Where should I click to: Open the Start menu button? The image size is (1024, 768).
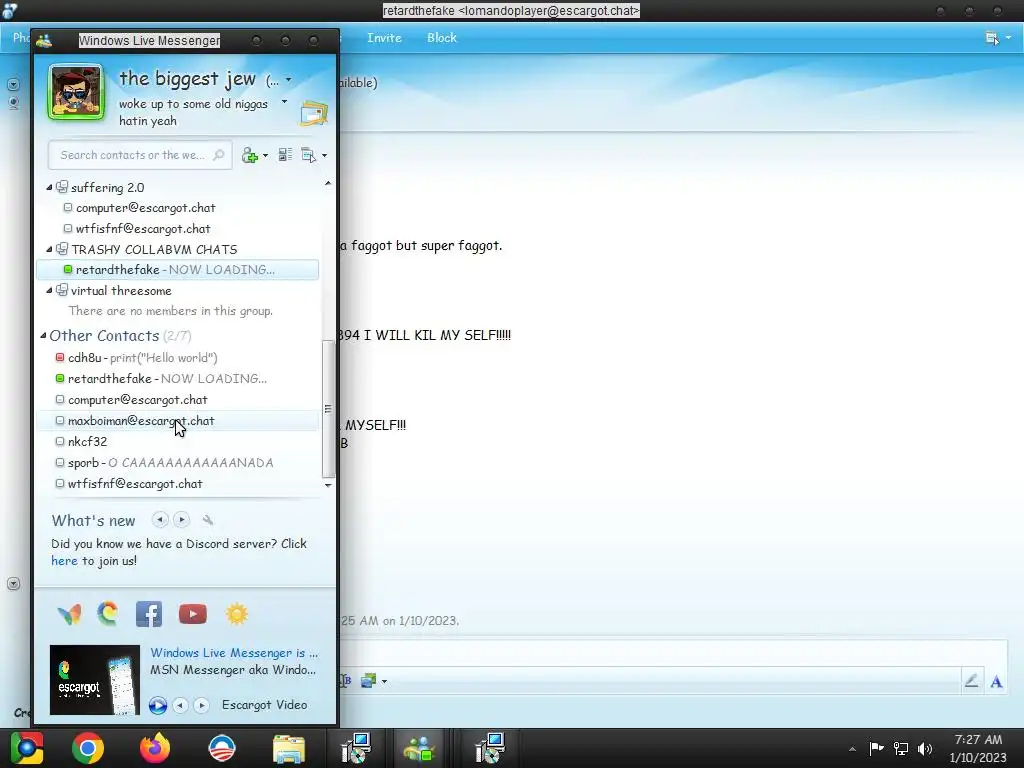tap(27, 748)
